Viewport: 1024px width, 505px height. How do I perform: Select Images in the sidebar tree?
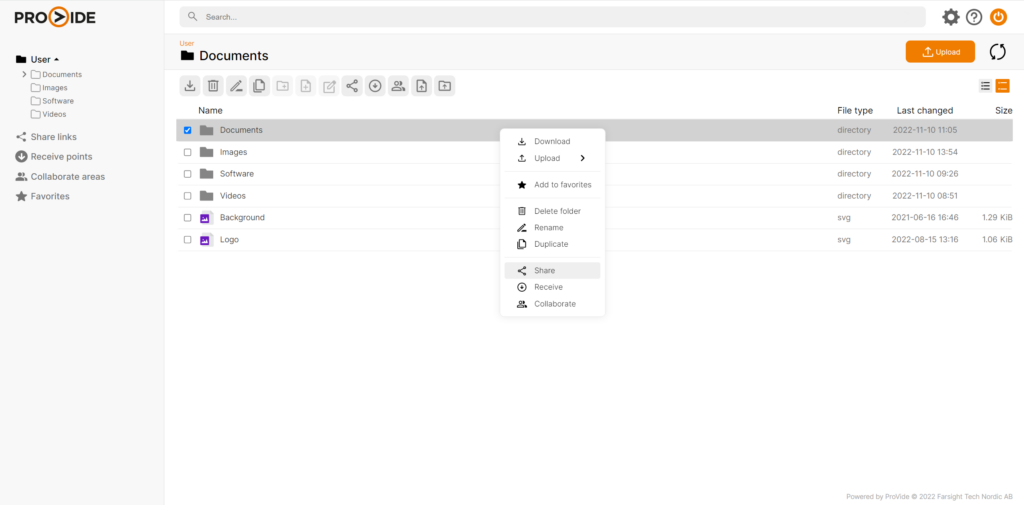click(49, 88)
